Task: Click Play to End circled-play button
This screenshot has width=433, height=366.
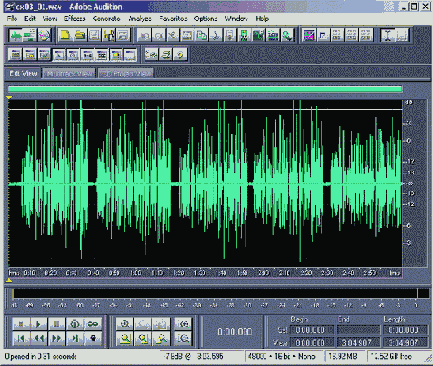Action: click(75, 324)
